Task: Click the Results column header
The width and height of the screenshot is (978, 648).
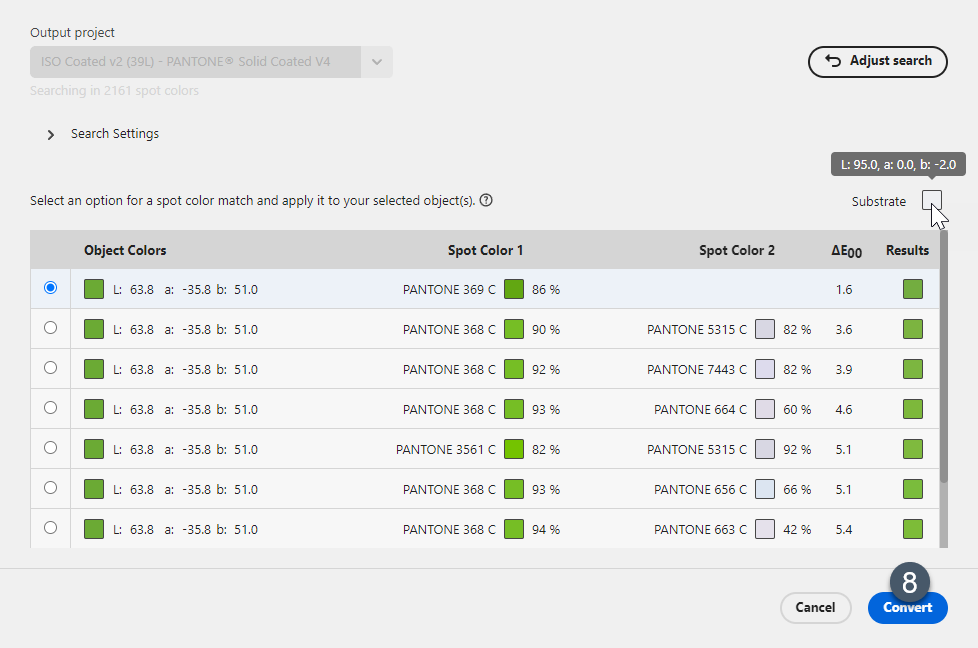Action: (907, 250)
